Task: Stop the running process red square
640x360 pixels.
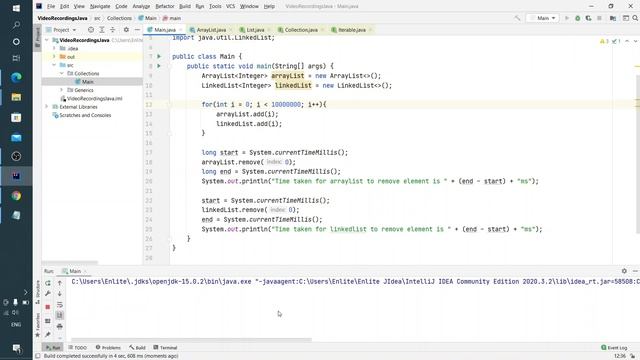Action: pyautogui.click(x=48, y=307)
